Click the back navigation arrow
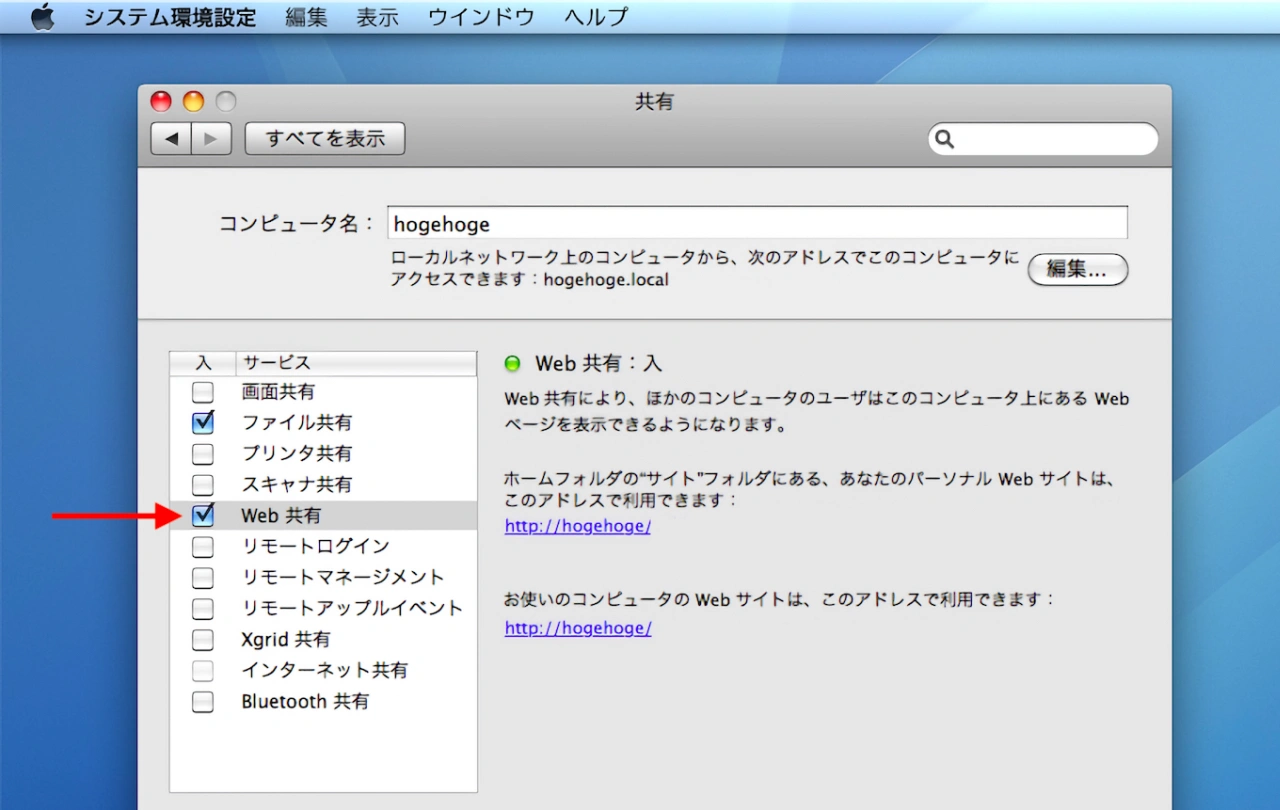 click(170, 138)
